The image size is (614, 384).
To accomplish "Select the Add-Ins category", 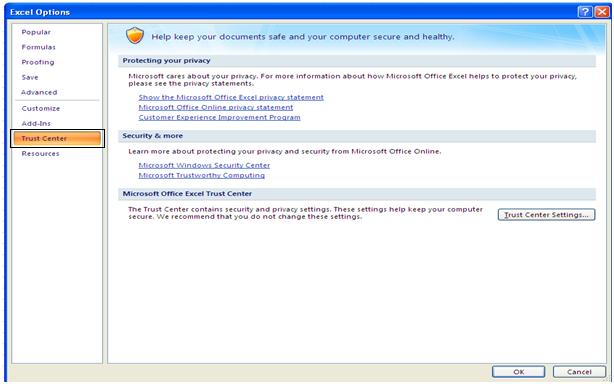I will [x=36, y=123].
